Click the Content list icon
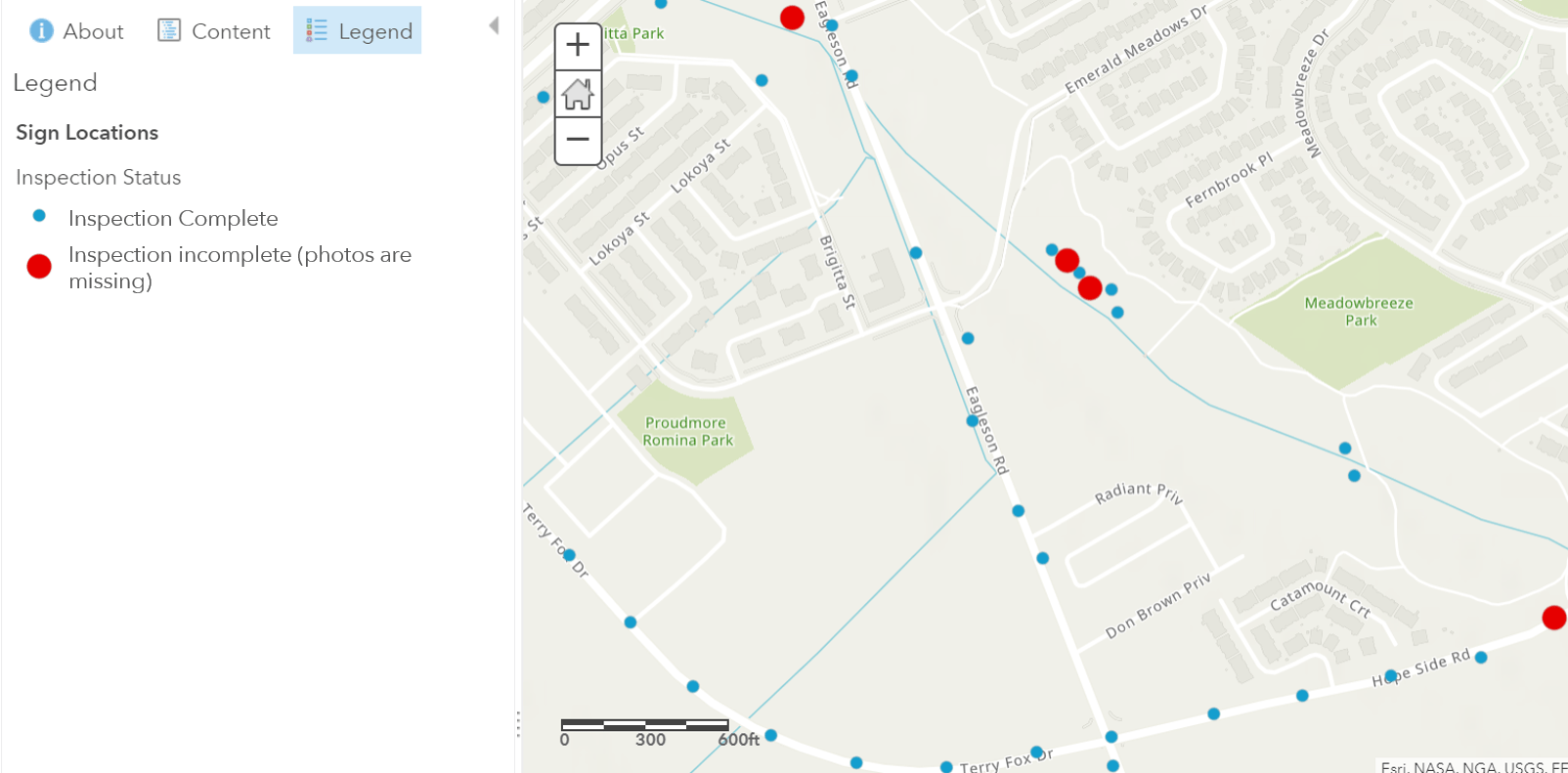 pos(169,31)
